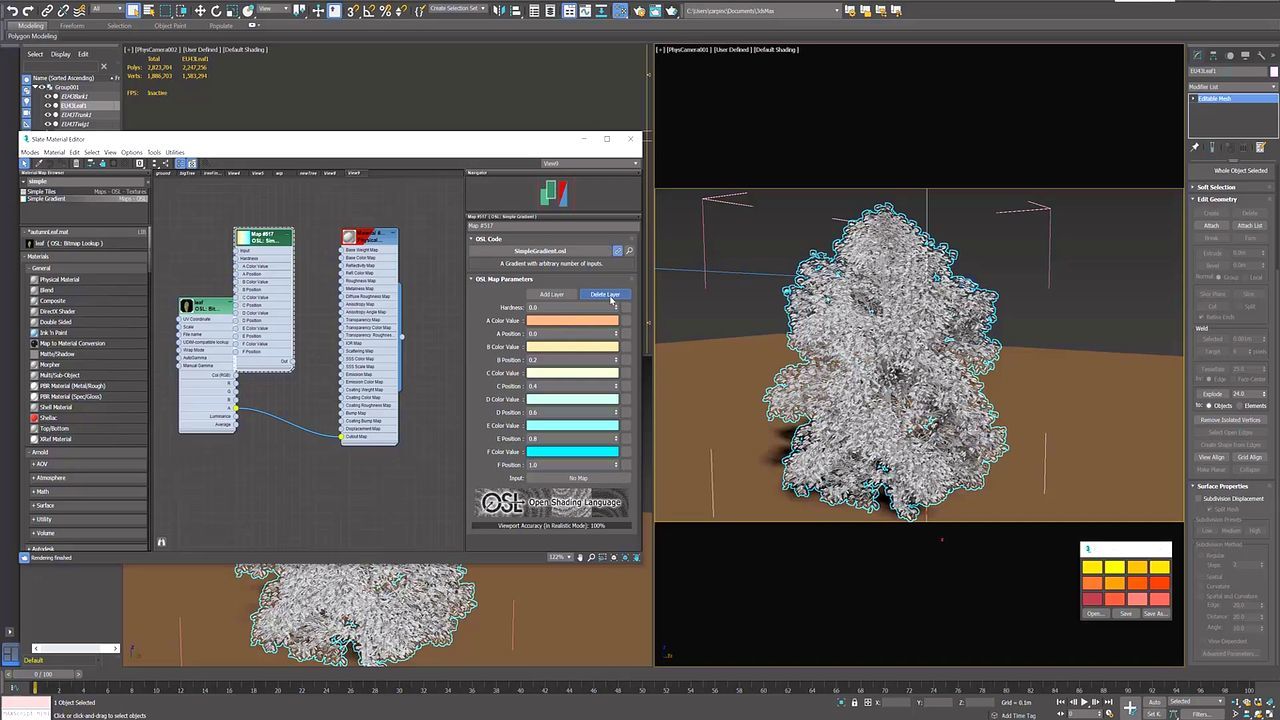Click magnifier icon beside SimpleGradient.osl

629,251
